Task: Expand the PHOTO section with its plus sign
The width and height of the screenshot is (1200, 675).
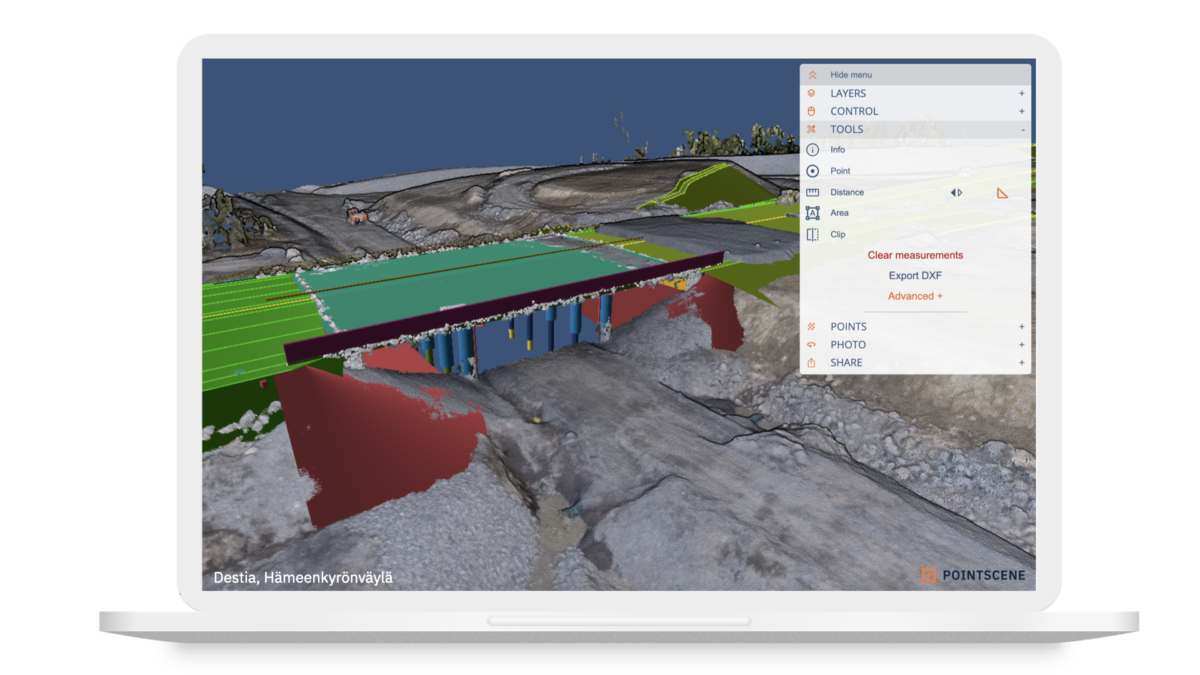Action: tap(1022, 345)
